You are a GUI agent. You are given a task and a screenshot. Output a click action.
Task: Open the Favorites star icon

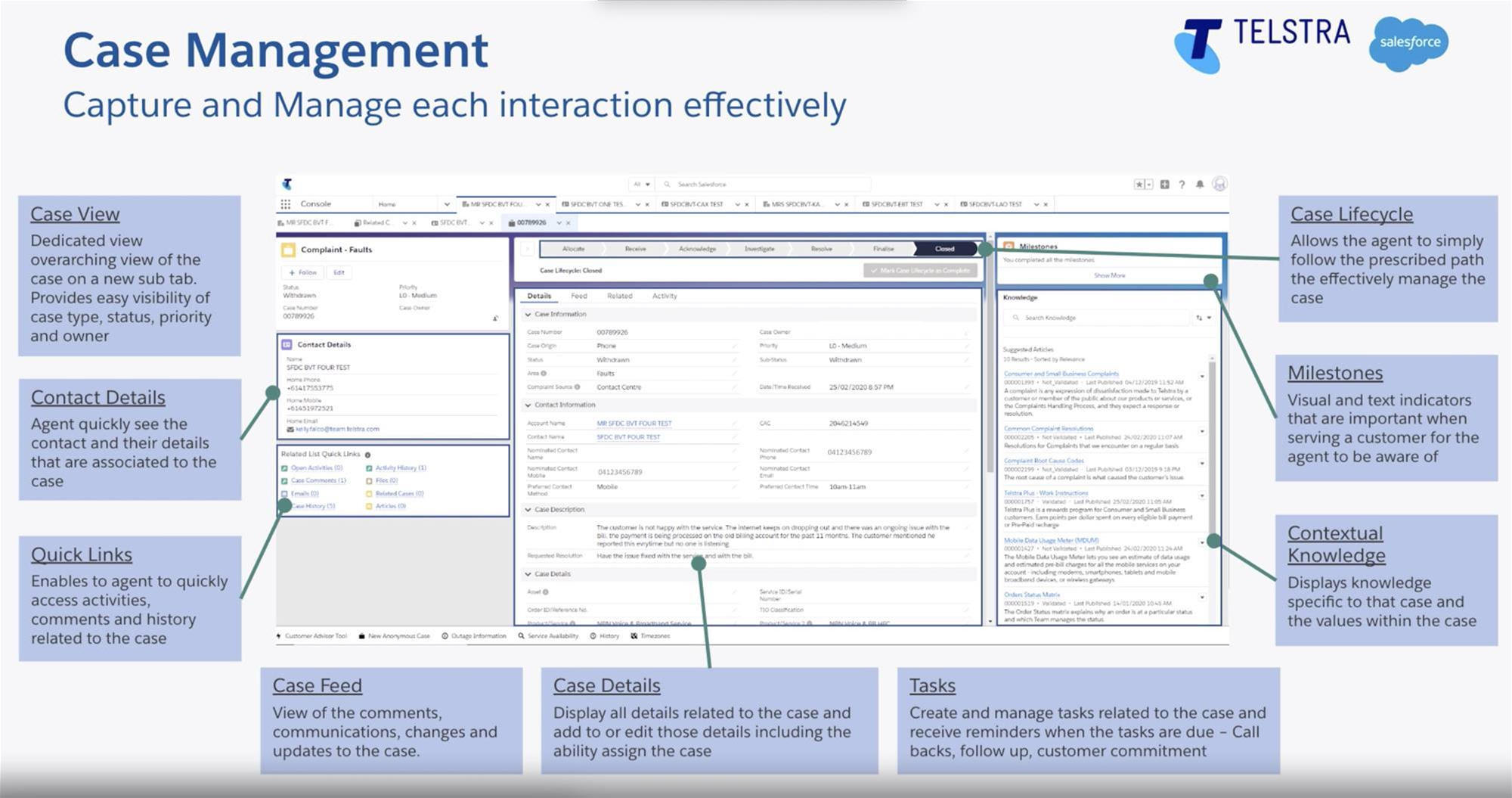pyautogui.click(x=1139, y=185)
